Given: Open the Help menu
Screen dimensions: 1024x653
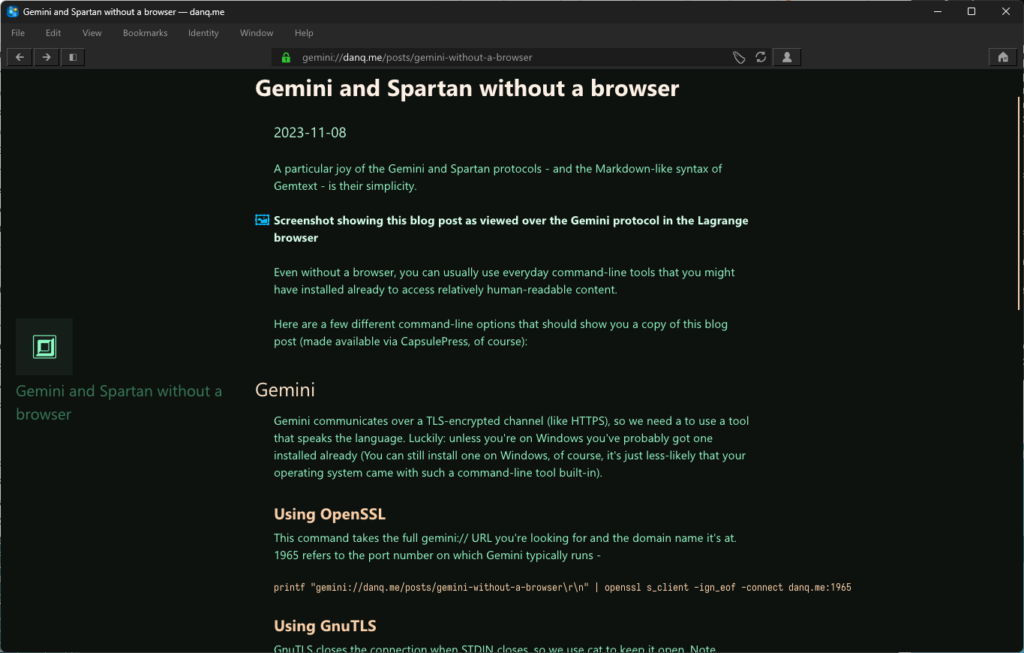Looking at the screenshot, I should [x=303, y=32].
